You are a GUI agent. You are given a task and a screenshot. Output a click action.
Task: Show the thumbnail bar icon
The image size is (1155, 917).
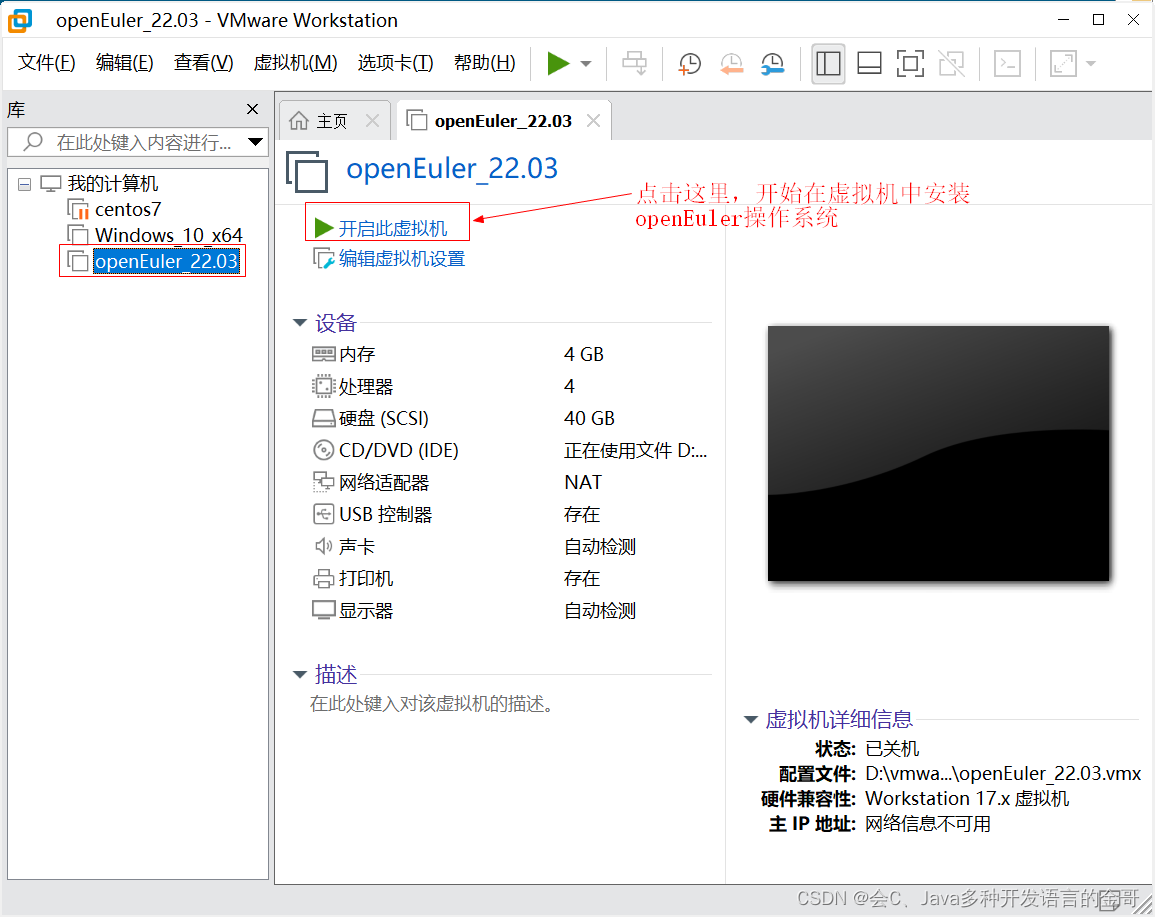[869, 62]
